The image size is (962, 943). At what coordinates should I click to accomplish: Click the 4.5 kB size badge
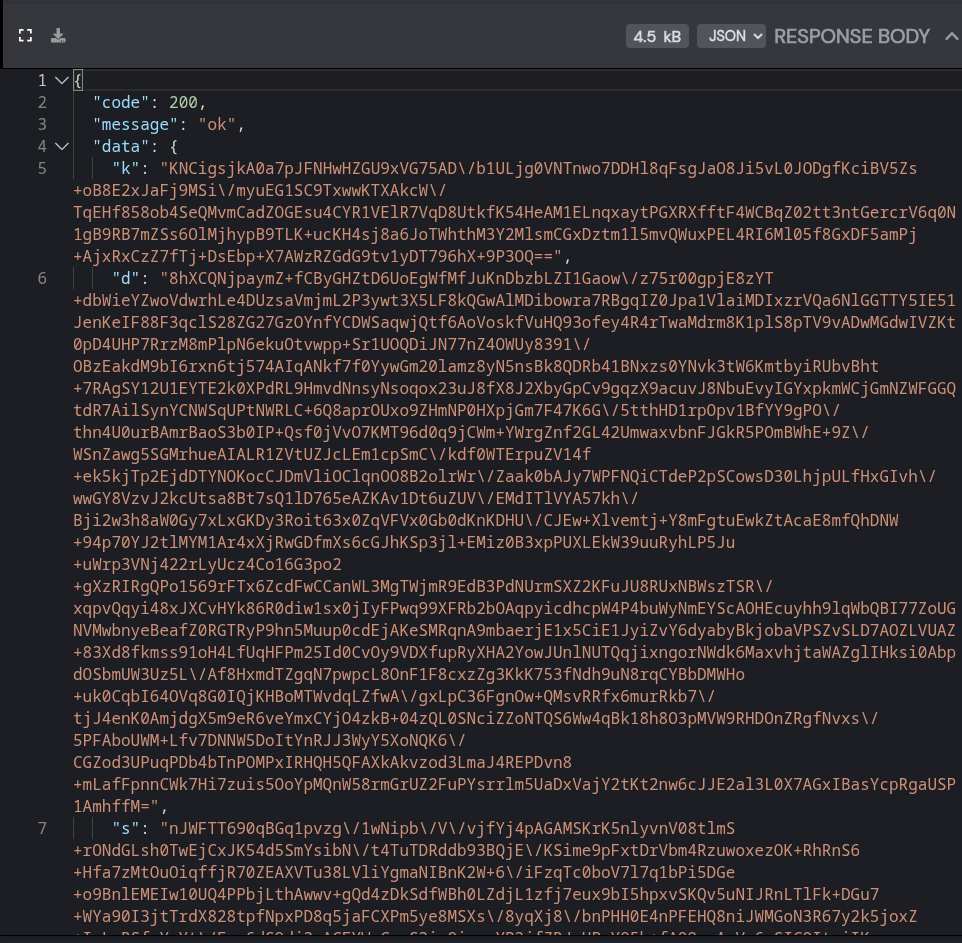(657, 36)
